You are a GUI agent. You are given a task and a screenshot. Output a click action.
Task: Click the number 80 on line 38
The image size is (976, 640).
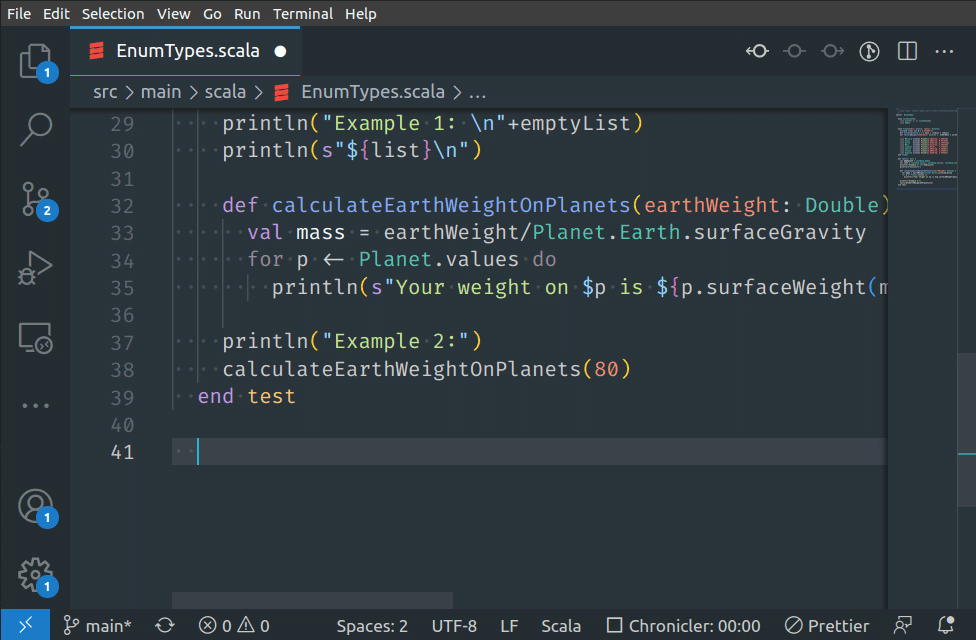[x=606, y=370]
